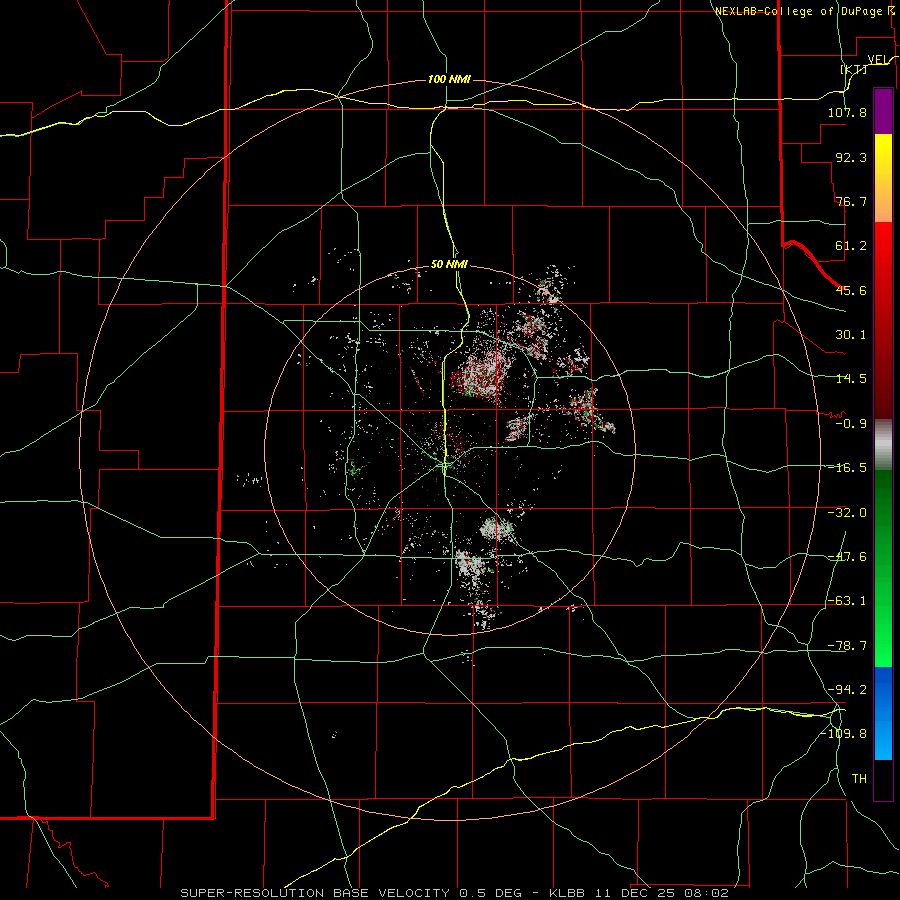This screenshot has height=900, width=900.
Task: Click "SUPER-RESOLUTION BASE VELOCITY" in the footer caption
Action: point(315,893)
